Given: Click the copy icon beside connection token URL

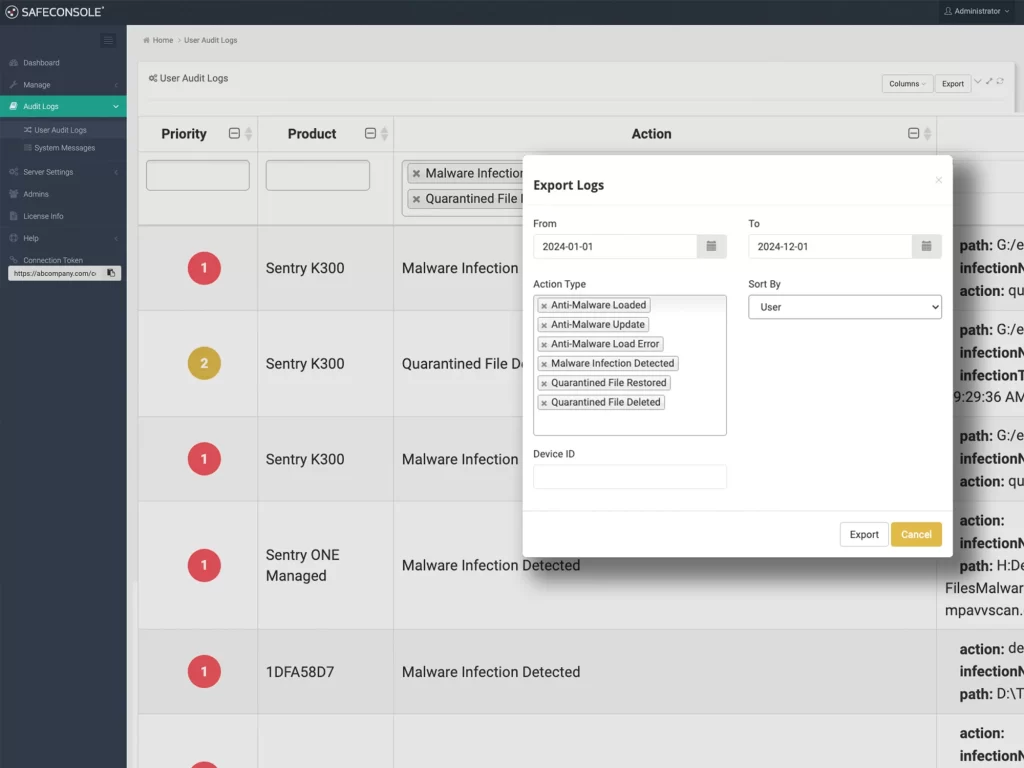Looking at the screenshot, I should [x=111, y=273].
